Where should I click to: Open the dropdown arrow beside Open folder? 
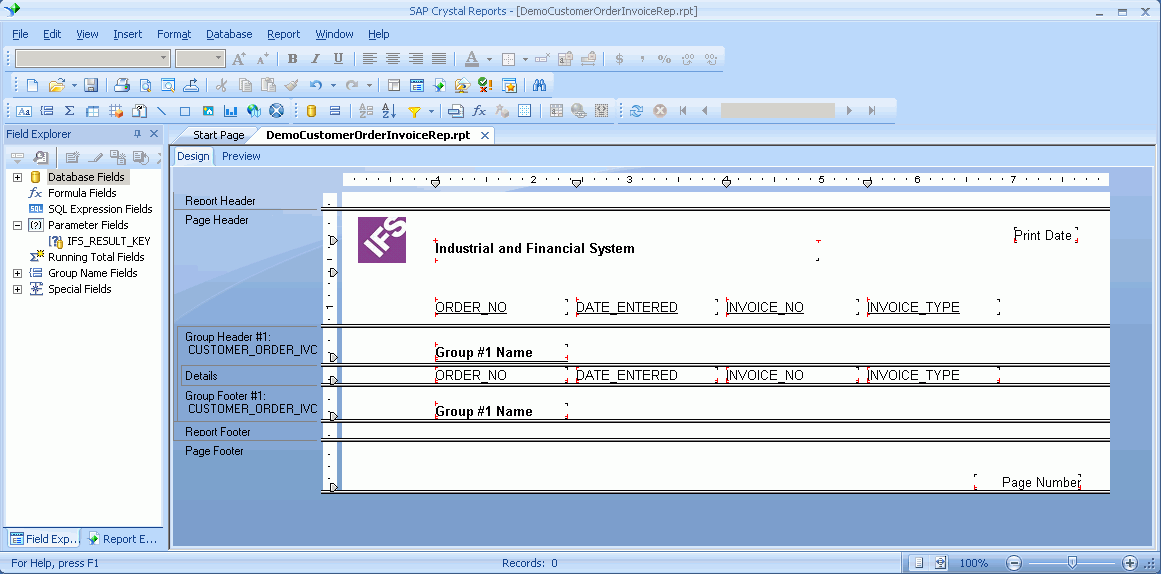(x=74, y=85)
